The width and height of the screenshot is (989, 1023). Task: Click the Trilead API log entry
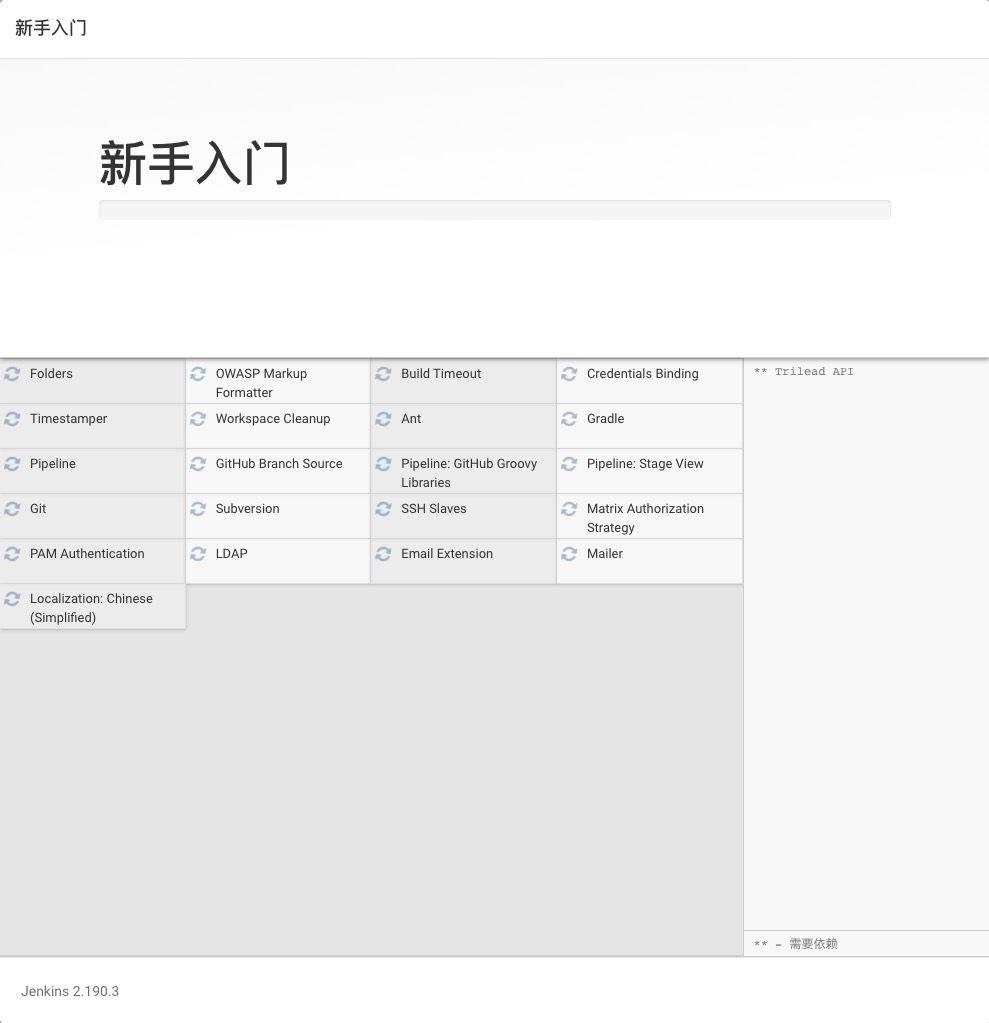pyautogui.click(x=803, y=372)
